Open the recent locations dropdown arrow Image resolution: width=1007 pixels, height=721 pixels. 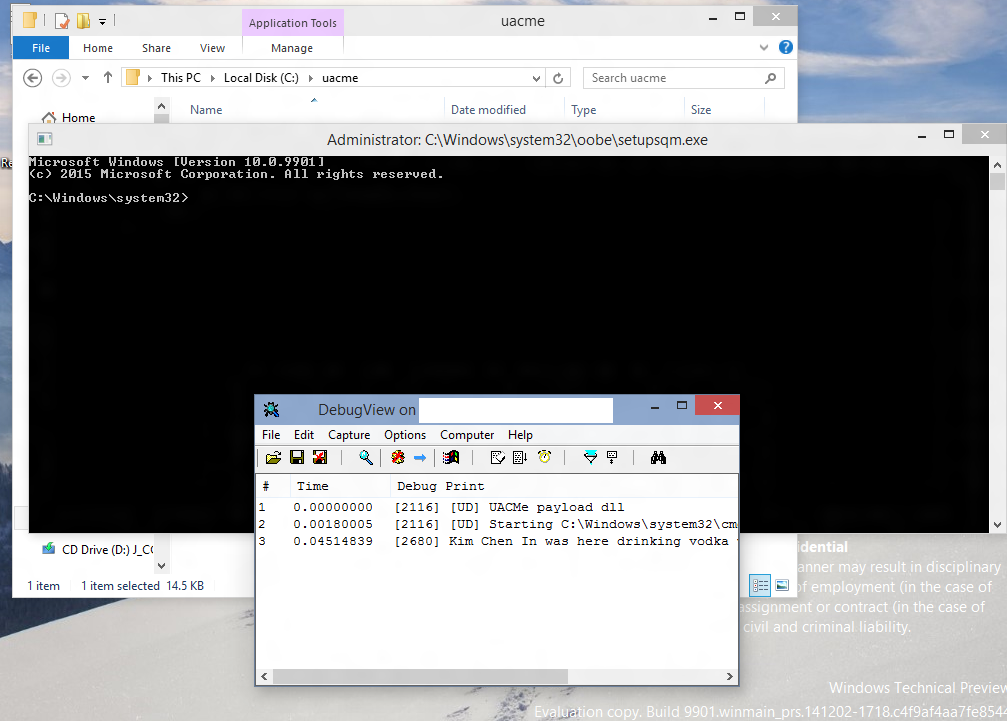click(x=85, y=78)
